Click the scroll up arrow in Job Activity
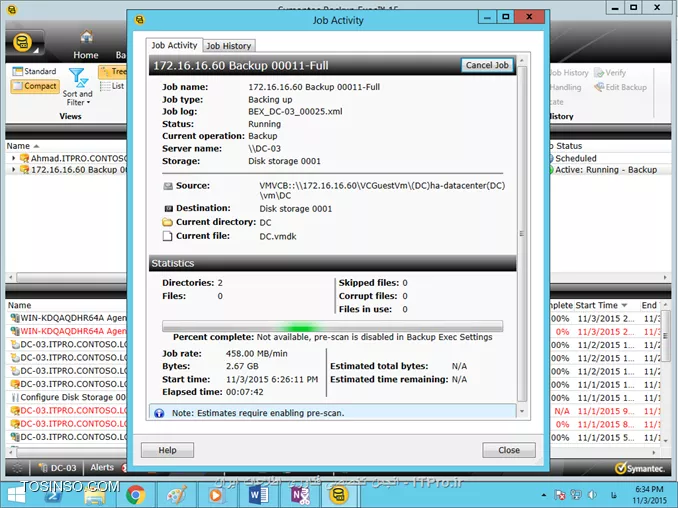 click(x=522, y=61)
